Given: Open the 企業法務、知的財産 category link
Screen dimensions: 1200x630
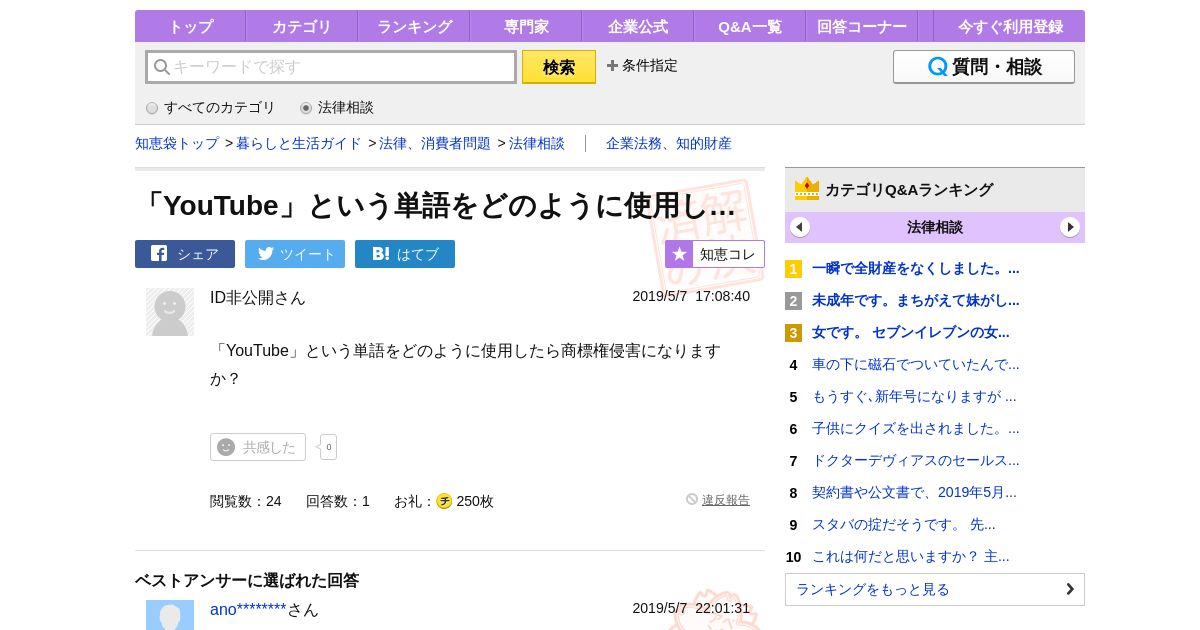Looking at the screenshot, I should pyautogui.click(x=669, y=143).
